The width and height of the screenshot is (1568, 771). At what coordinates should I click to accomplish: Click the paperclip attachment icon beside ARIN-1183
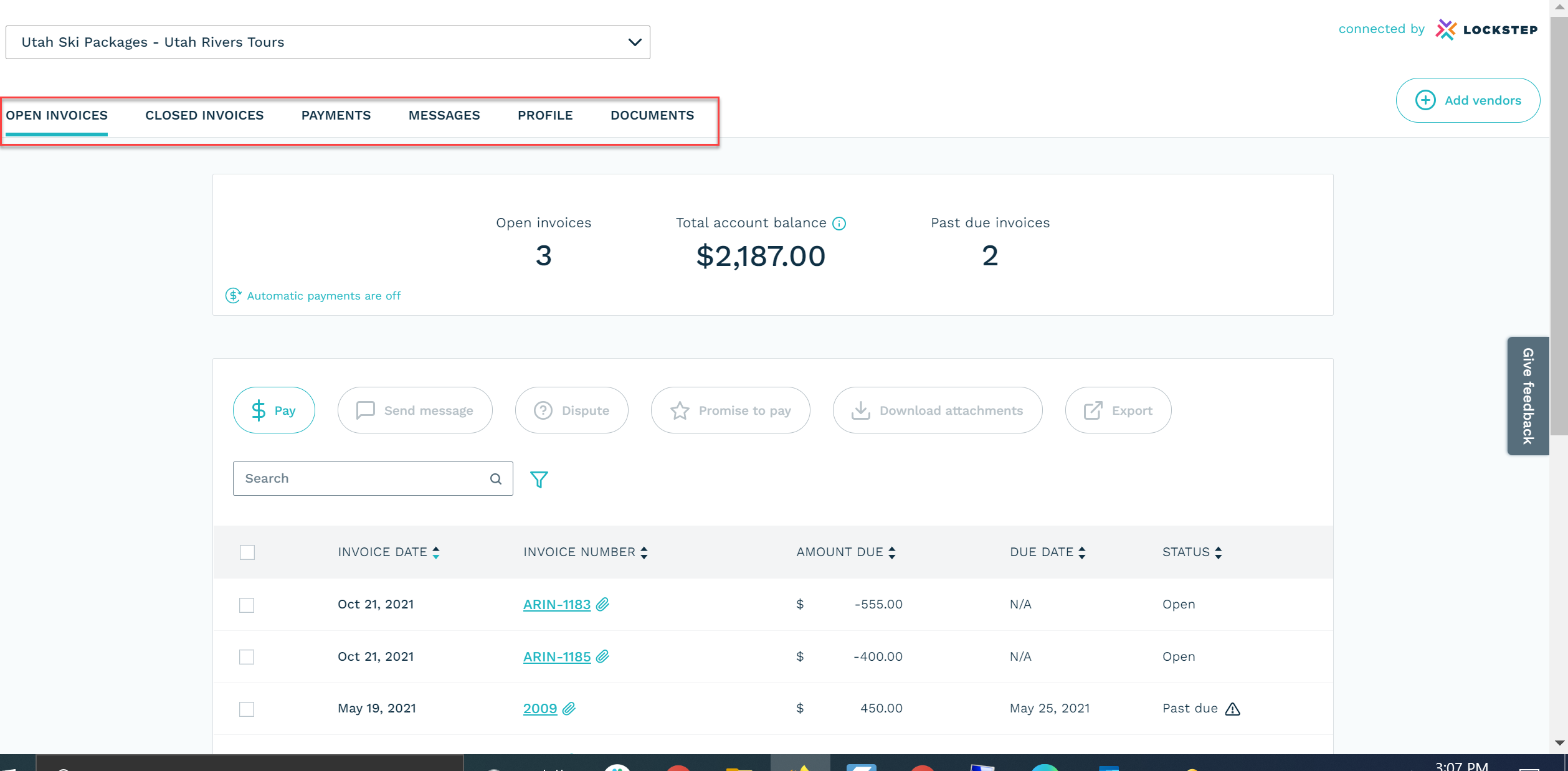pos(602,604)
